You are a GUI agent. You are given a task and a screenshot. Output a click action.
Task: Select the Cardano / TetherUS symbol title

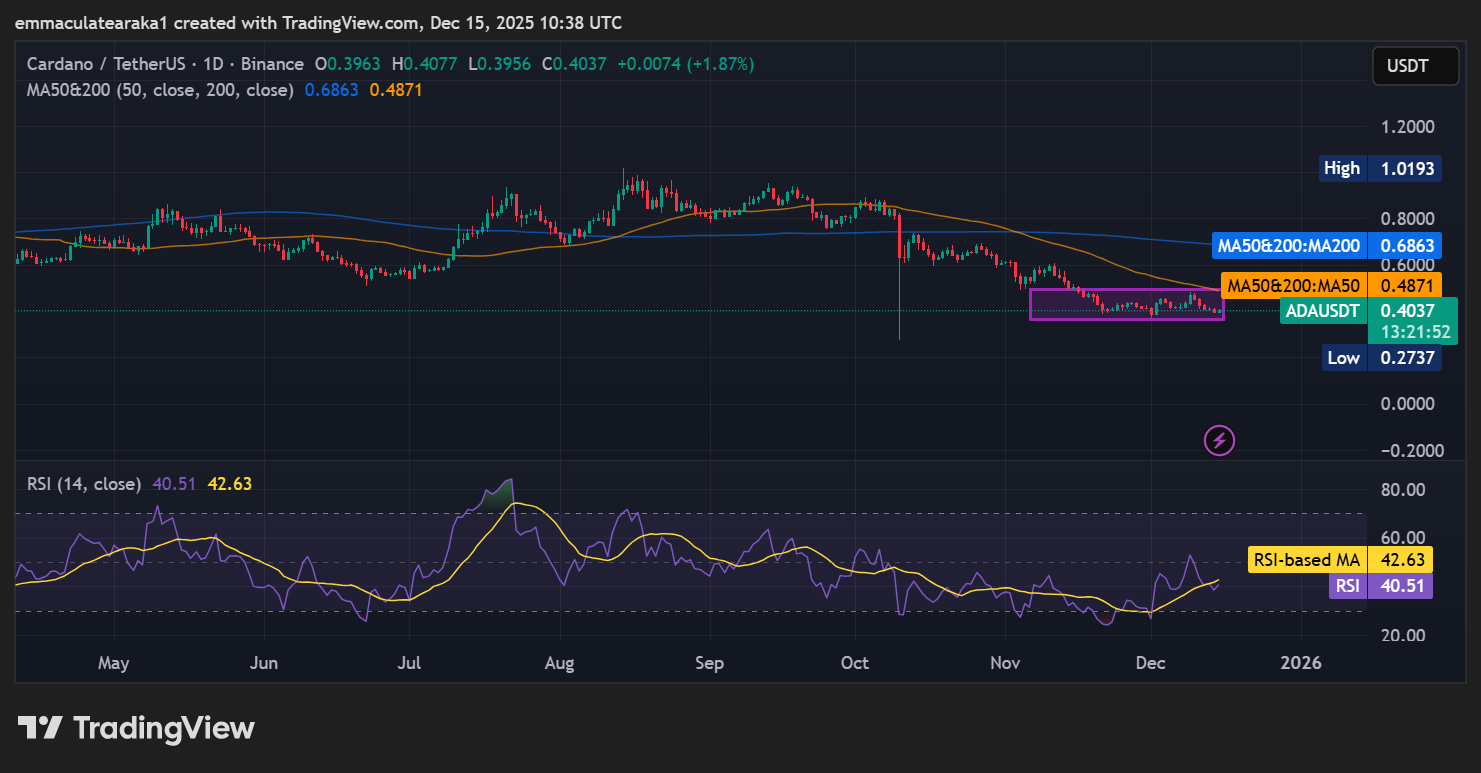point(165,64)
